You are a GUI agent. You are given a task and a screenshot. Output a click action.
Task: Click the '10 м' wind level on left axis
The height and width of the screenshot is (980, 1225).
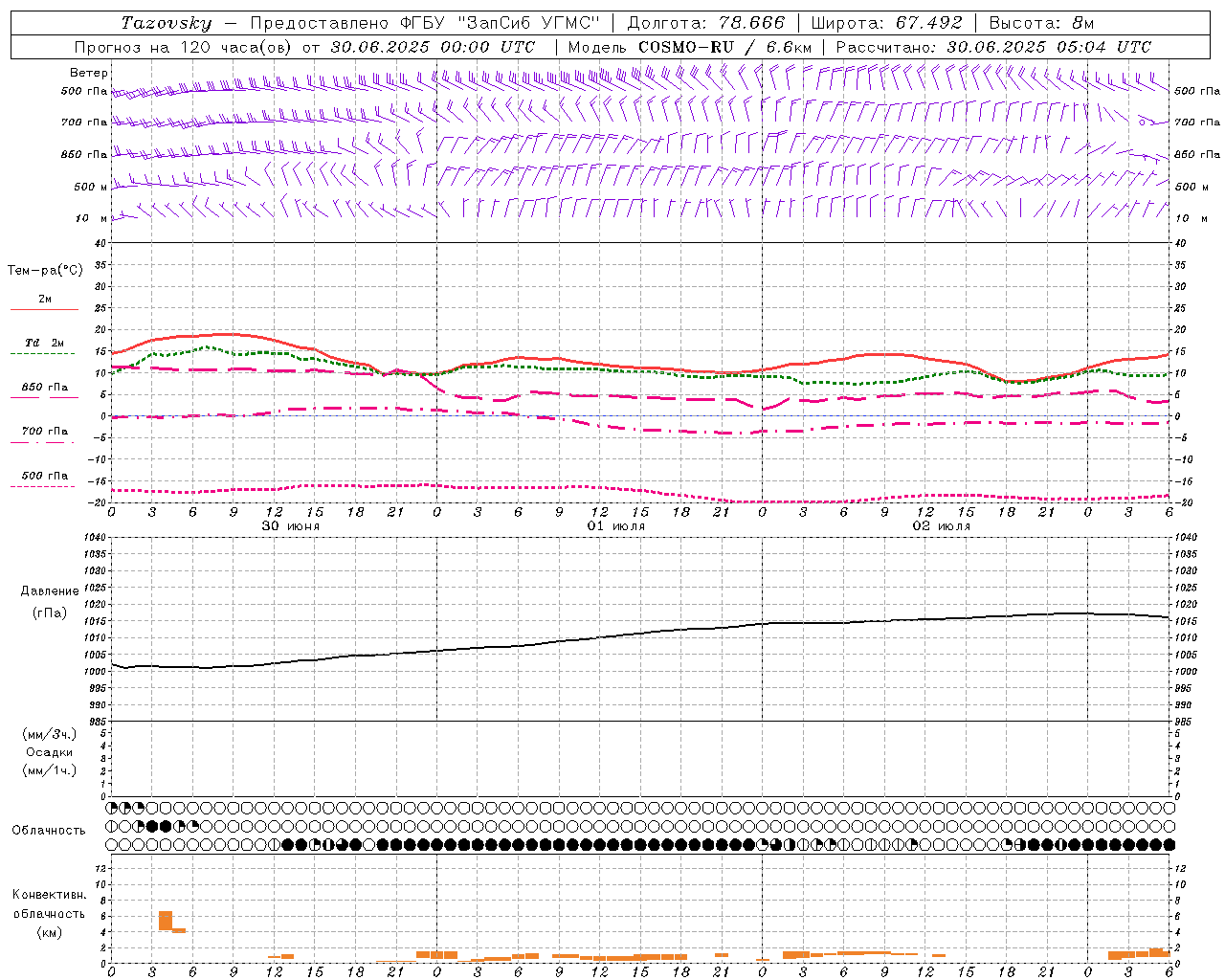click(x=92, y=219)
